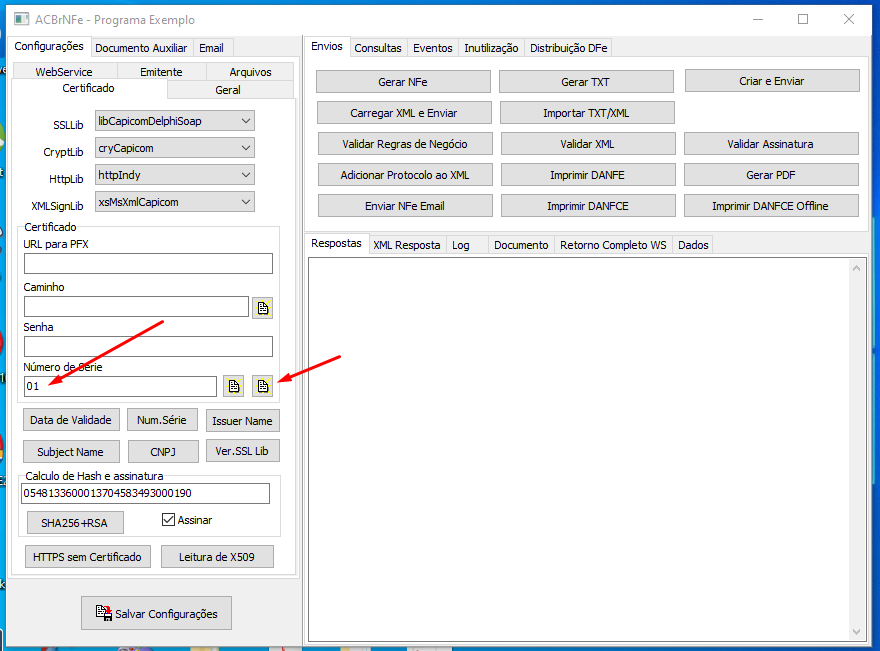Click the Criar e Enviar button

tap(772, 81)
